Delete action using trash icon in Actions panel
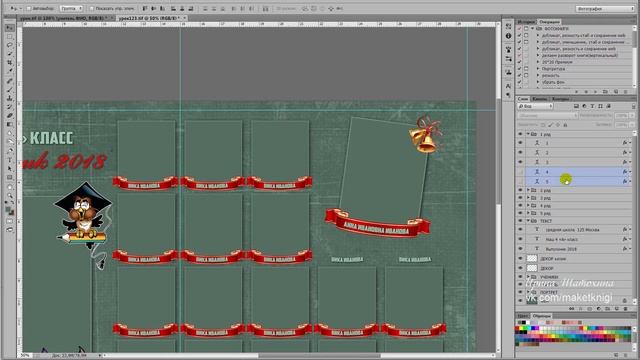The width and height of the screenshot is (640, 360). pos(625,92)
